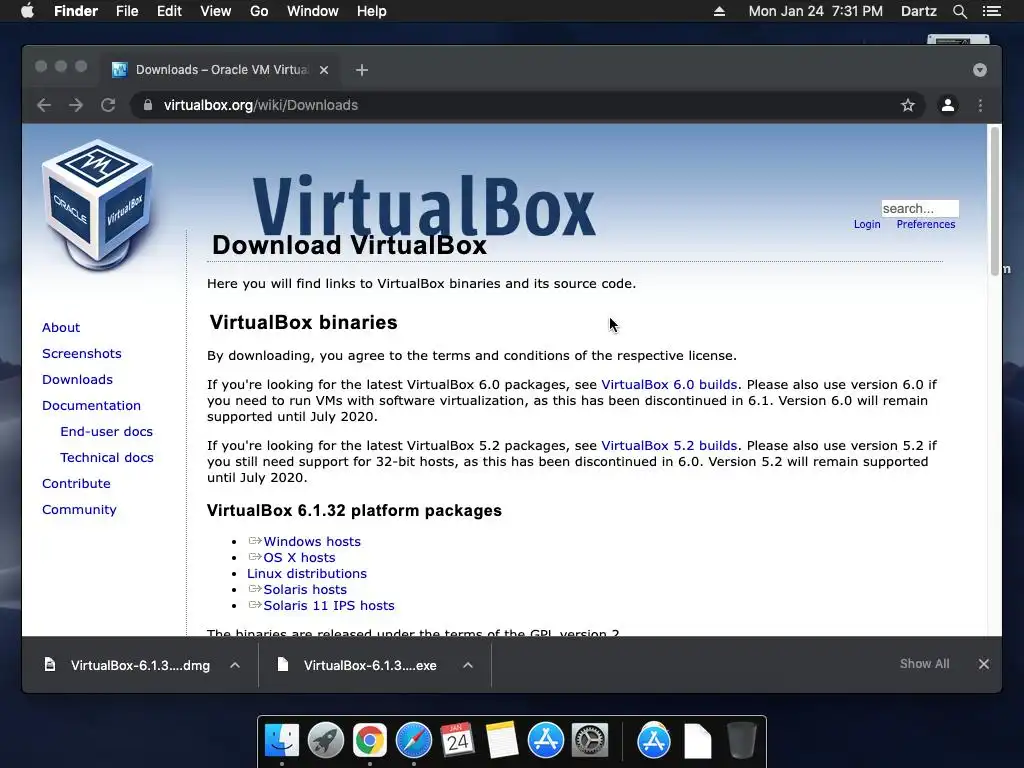
Task: Open the Documentation sidebar link
Action: tap(91, 406)
